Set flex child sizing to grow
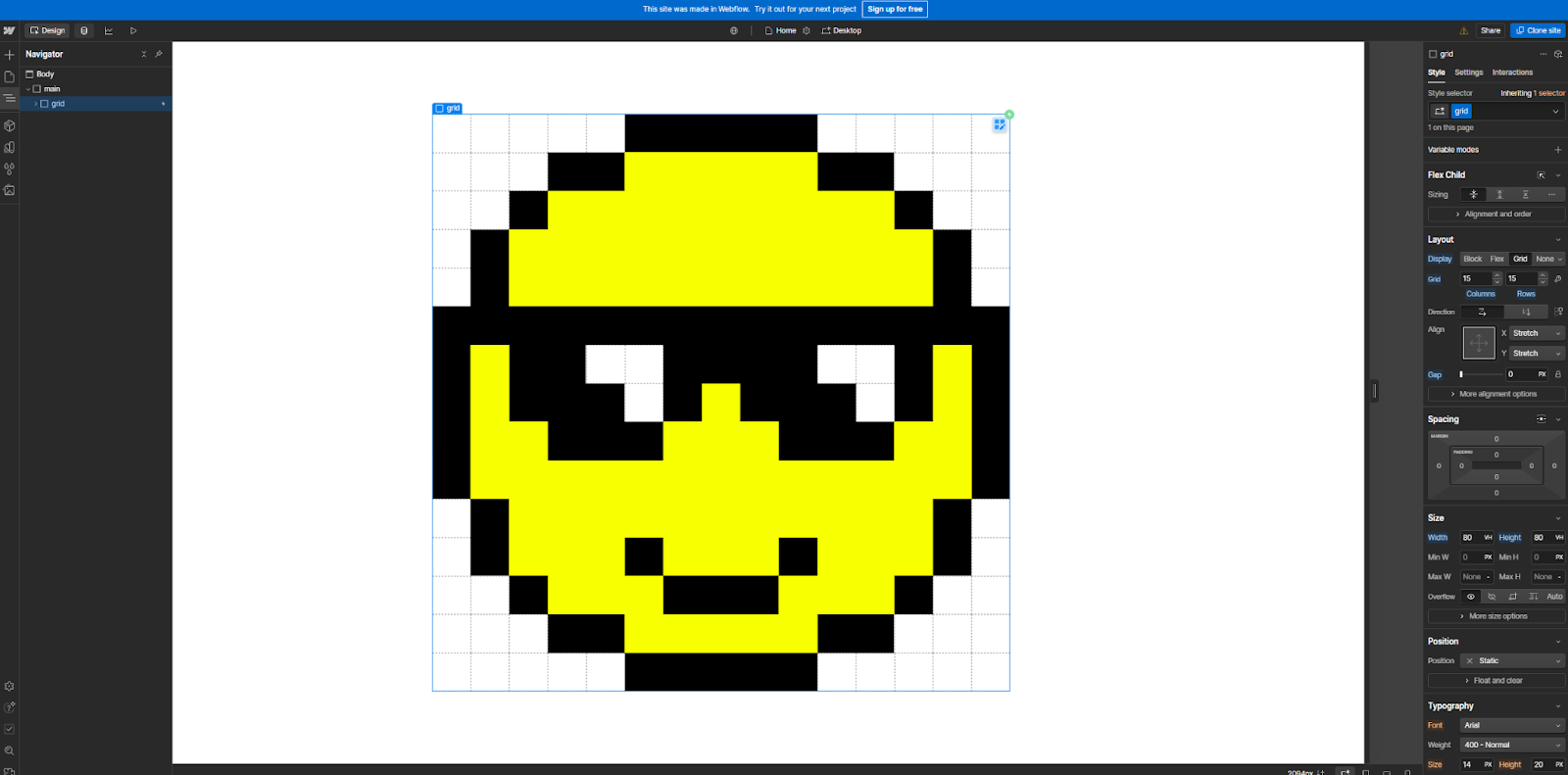This screenshot has width=1568, height=775. tap(1499, 194)
